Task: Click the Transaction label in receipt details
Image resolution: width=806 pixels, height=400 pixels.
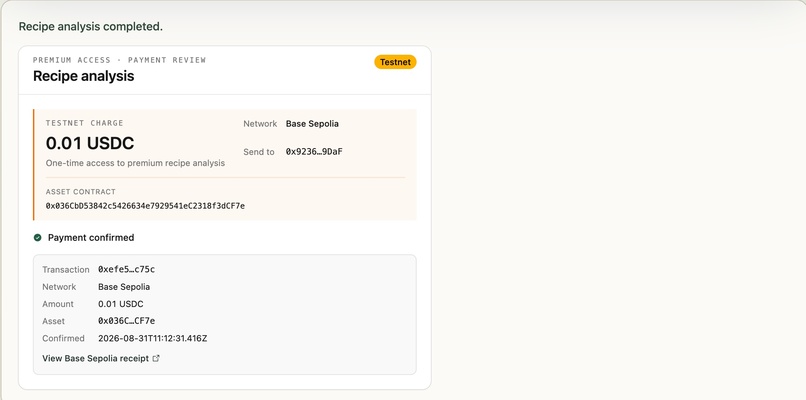Action: pyautogui.click(x=66, y=269)
